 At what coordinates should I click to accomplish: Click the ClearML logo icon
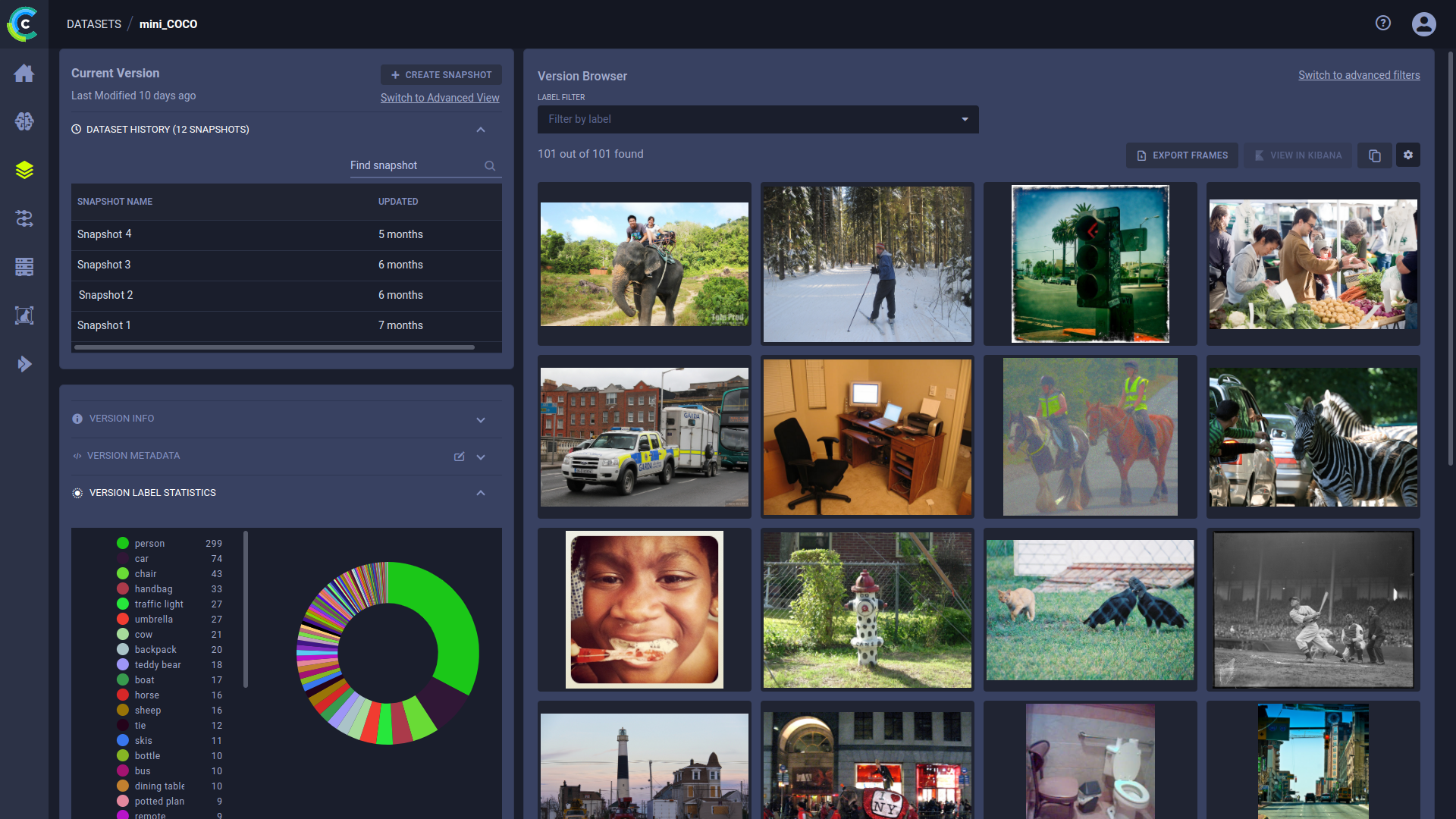pos(23,24)
